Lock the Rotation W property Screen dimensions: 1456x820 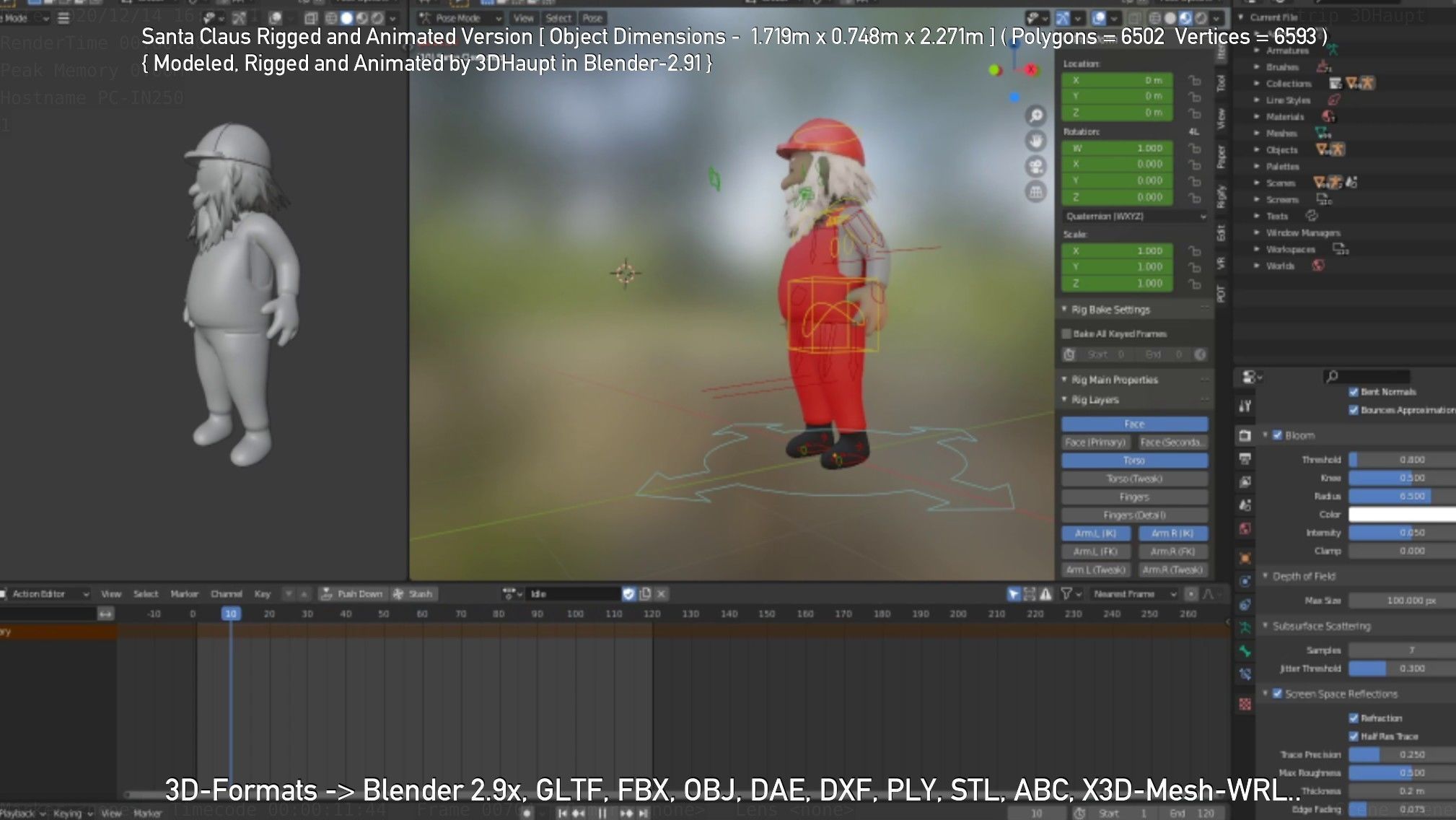[1195, 148]
